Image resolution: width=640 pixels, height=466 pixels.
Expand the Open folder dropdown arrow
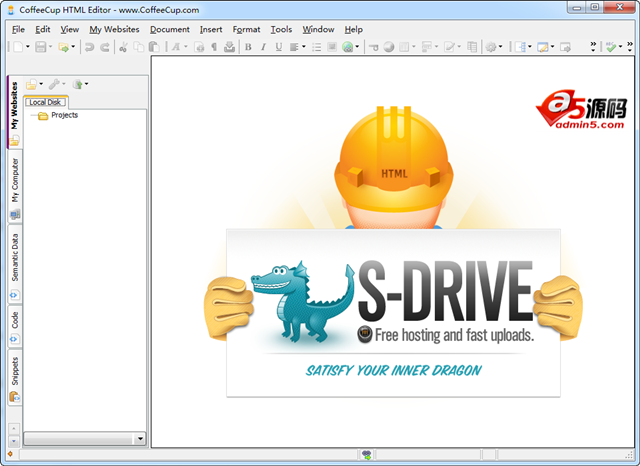coord(73,47)
